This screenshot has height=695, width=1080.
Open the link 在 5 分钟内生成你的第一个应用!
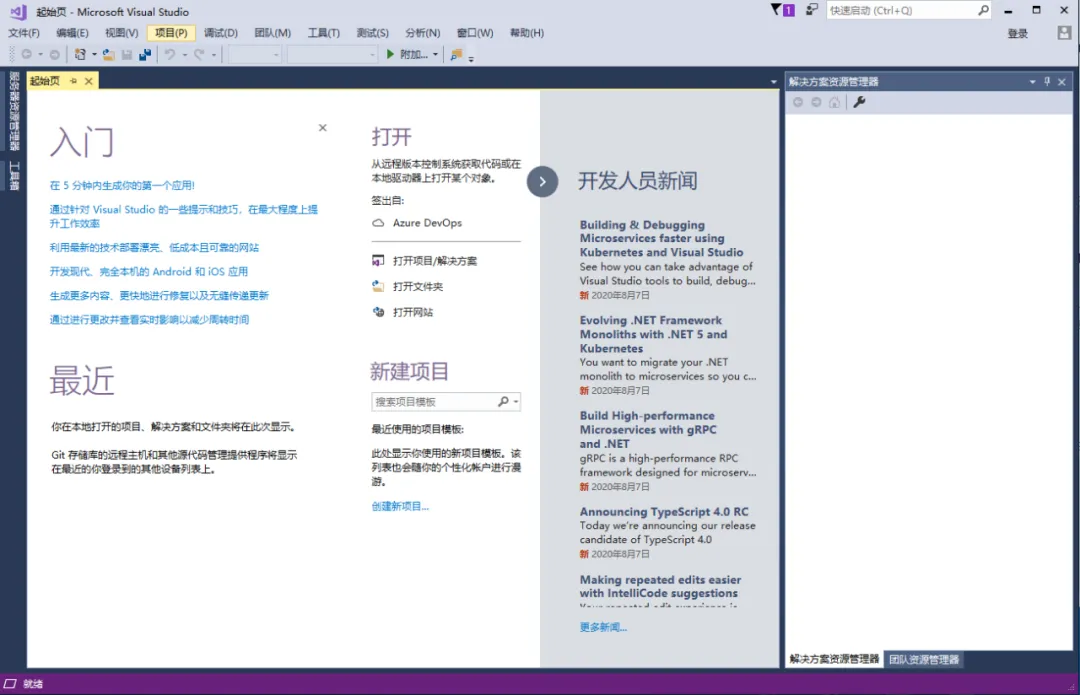tap(122, 185)
